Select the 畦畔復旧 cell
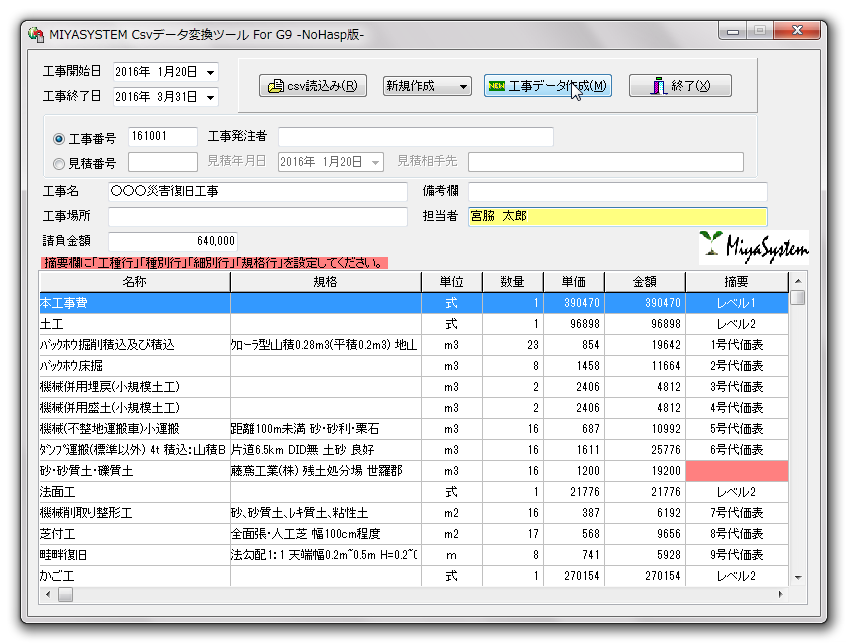The height and width of the screenshot is (644, 848). point(135,555)
